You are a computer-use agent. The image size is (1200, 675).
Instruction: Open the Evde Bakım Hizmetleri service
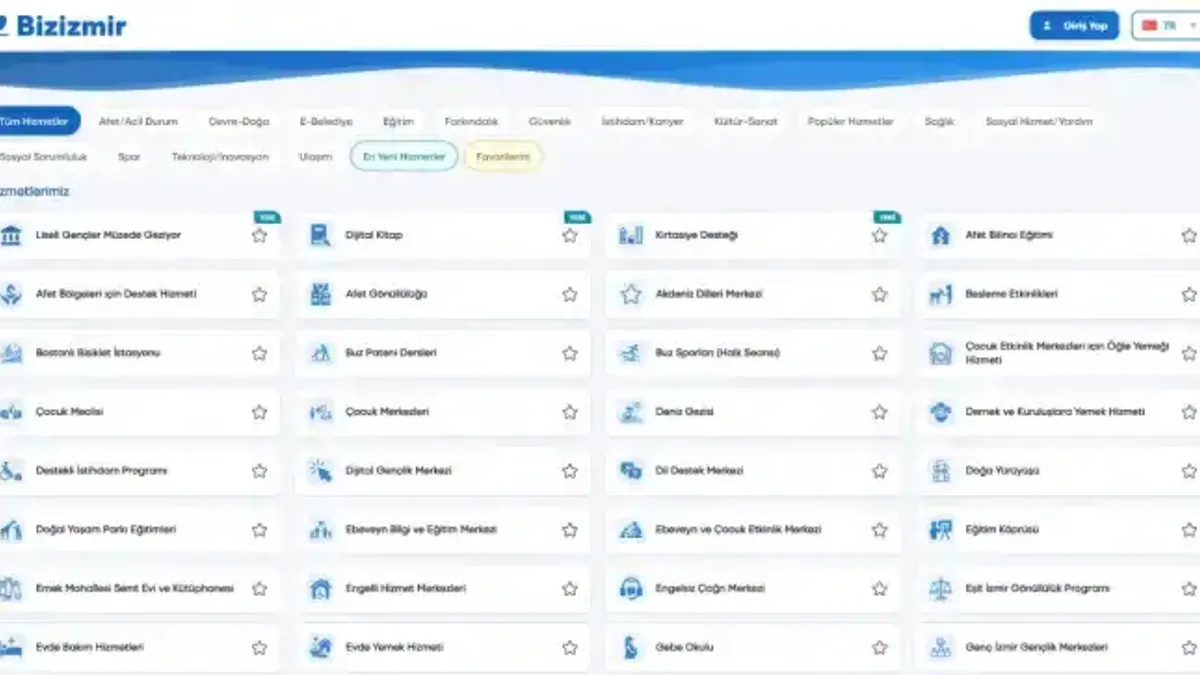(x=138, y=648)
